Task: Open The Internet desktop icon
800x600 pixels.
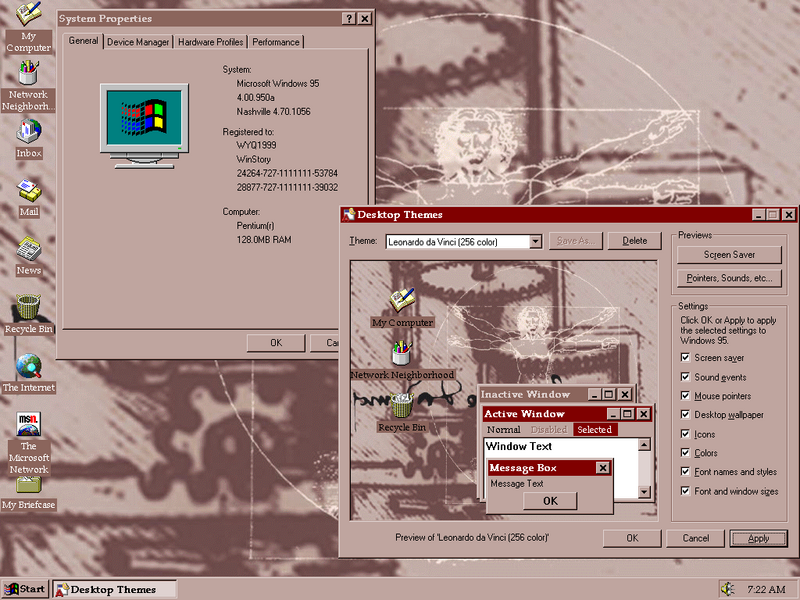Action: pos(28,364)
